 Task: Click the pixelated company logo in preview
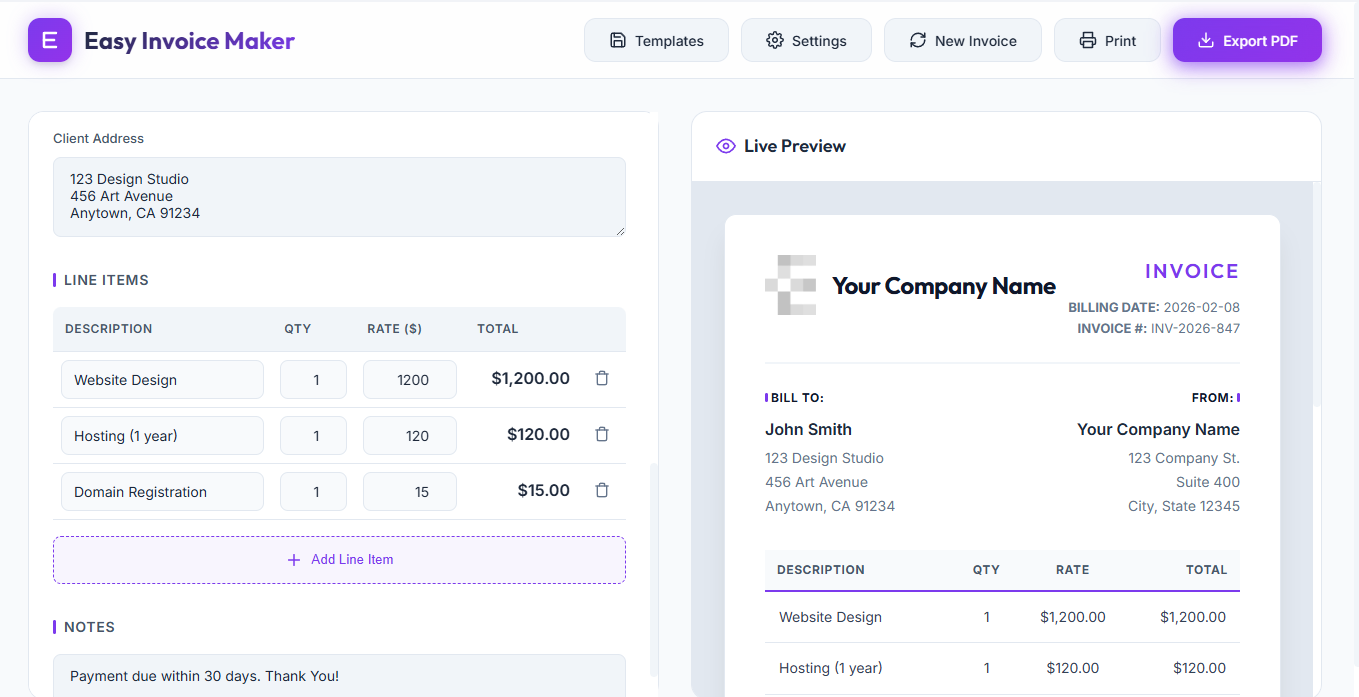tap(790, 285)
